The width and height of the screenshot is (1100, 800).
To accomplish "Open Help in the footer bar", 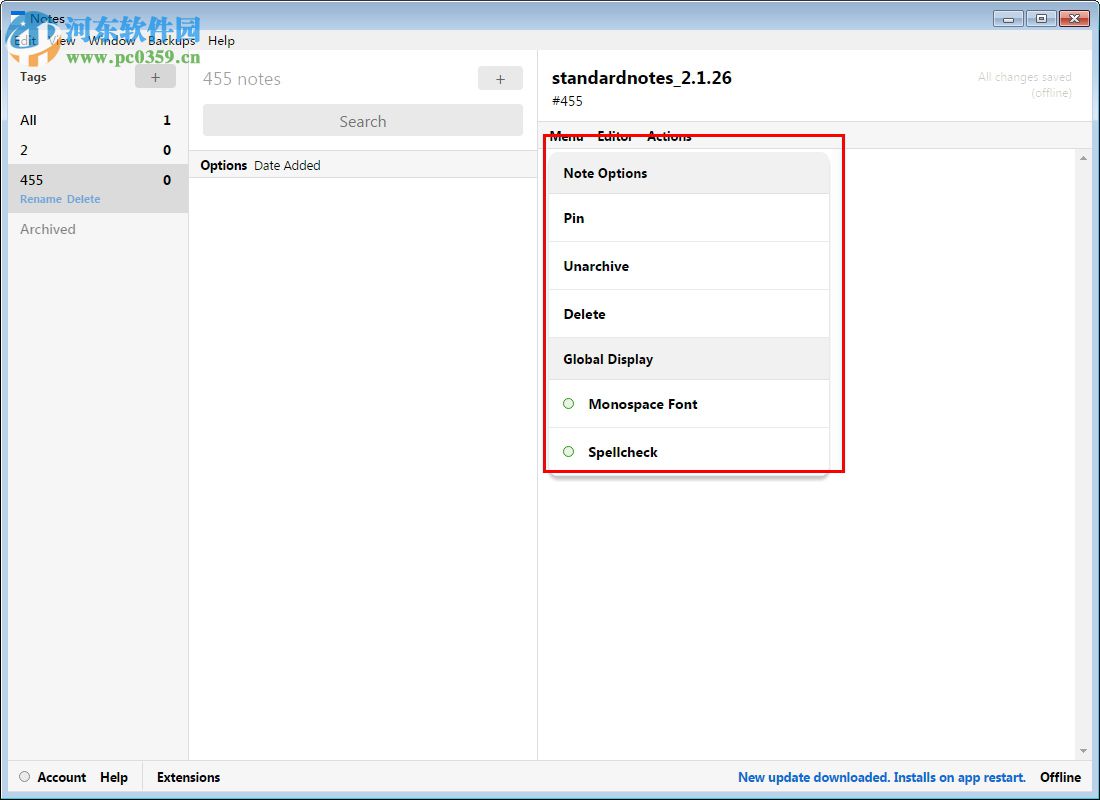I will pyautogui.click(x=114, y=777).
